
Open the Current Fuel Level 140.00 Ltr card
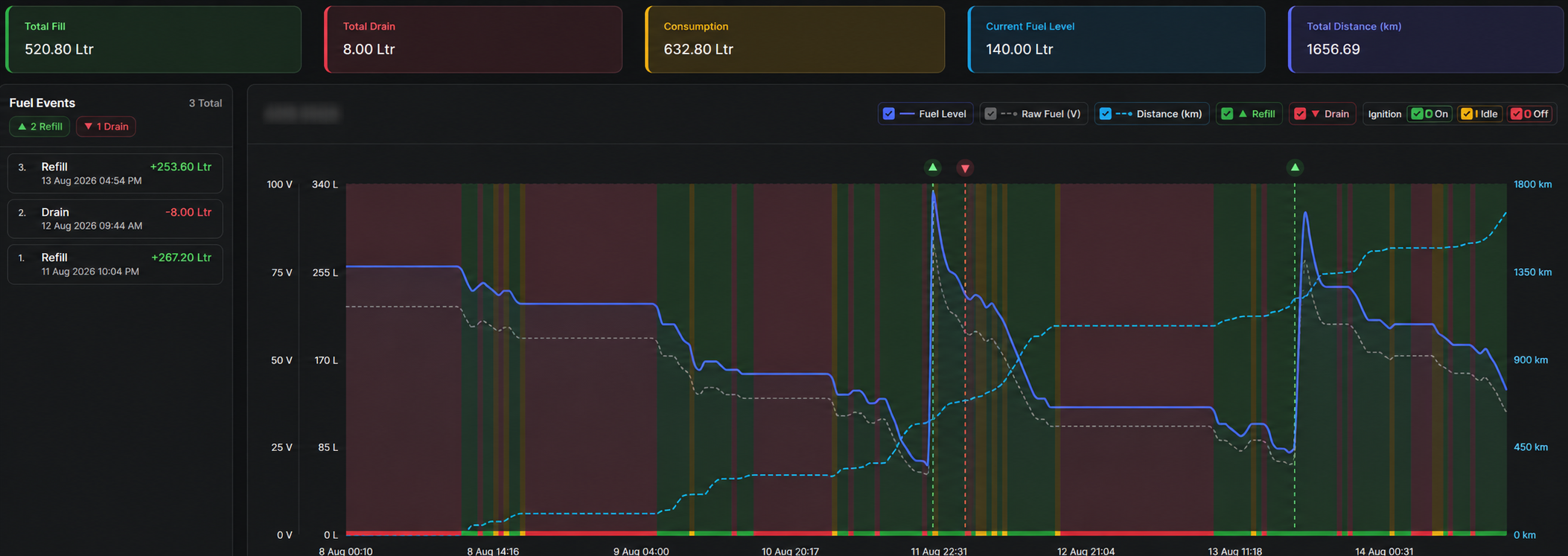pyautogui.click(x=1117, y=39)
